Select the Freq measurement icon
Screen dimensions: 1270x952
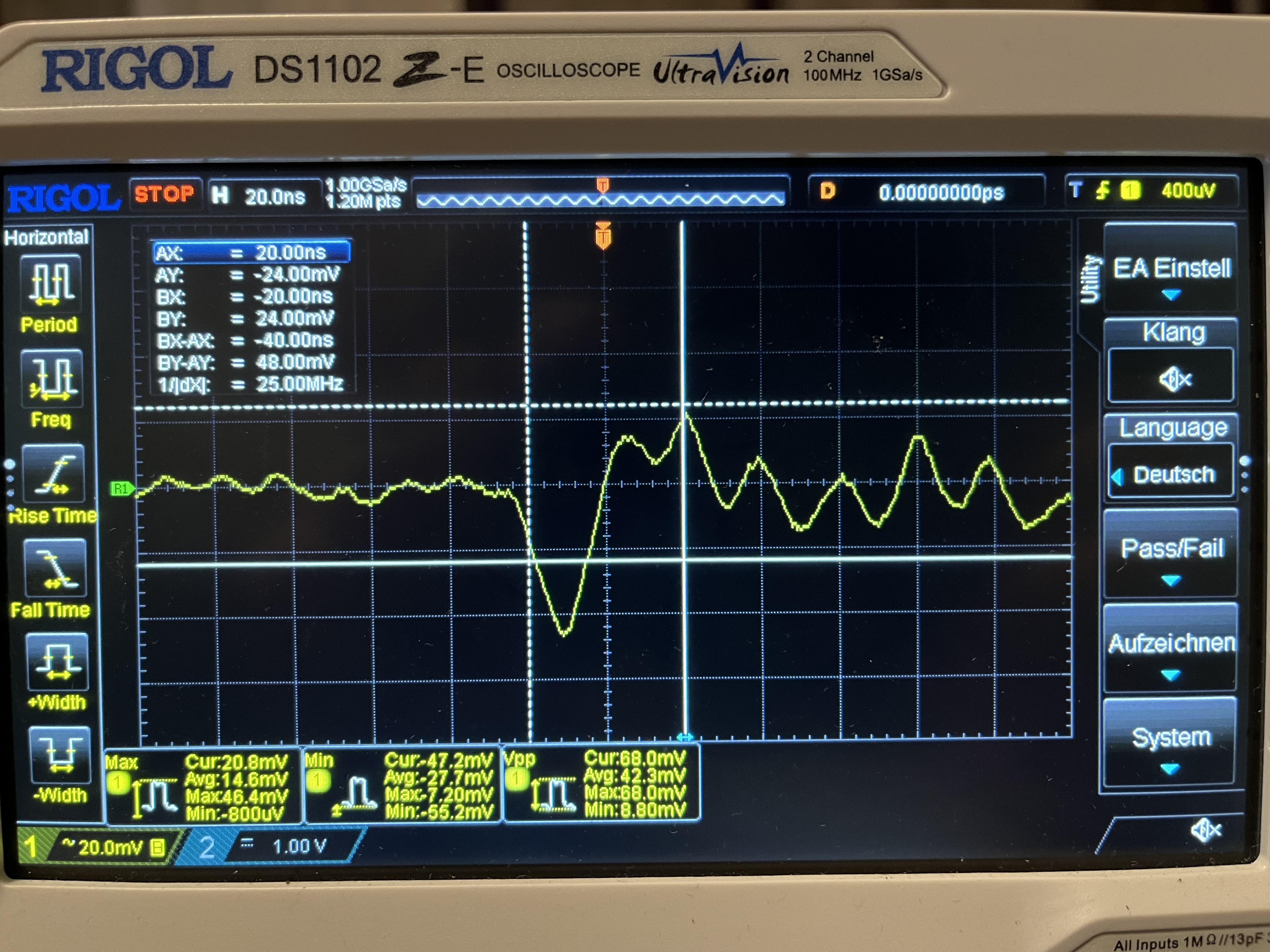52,379
